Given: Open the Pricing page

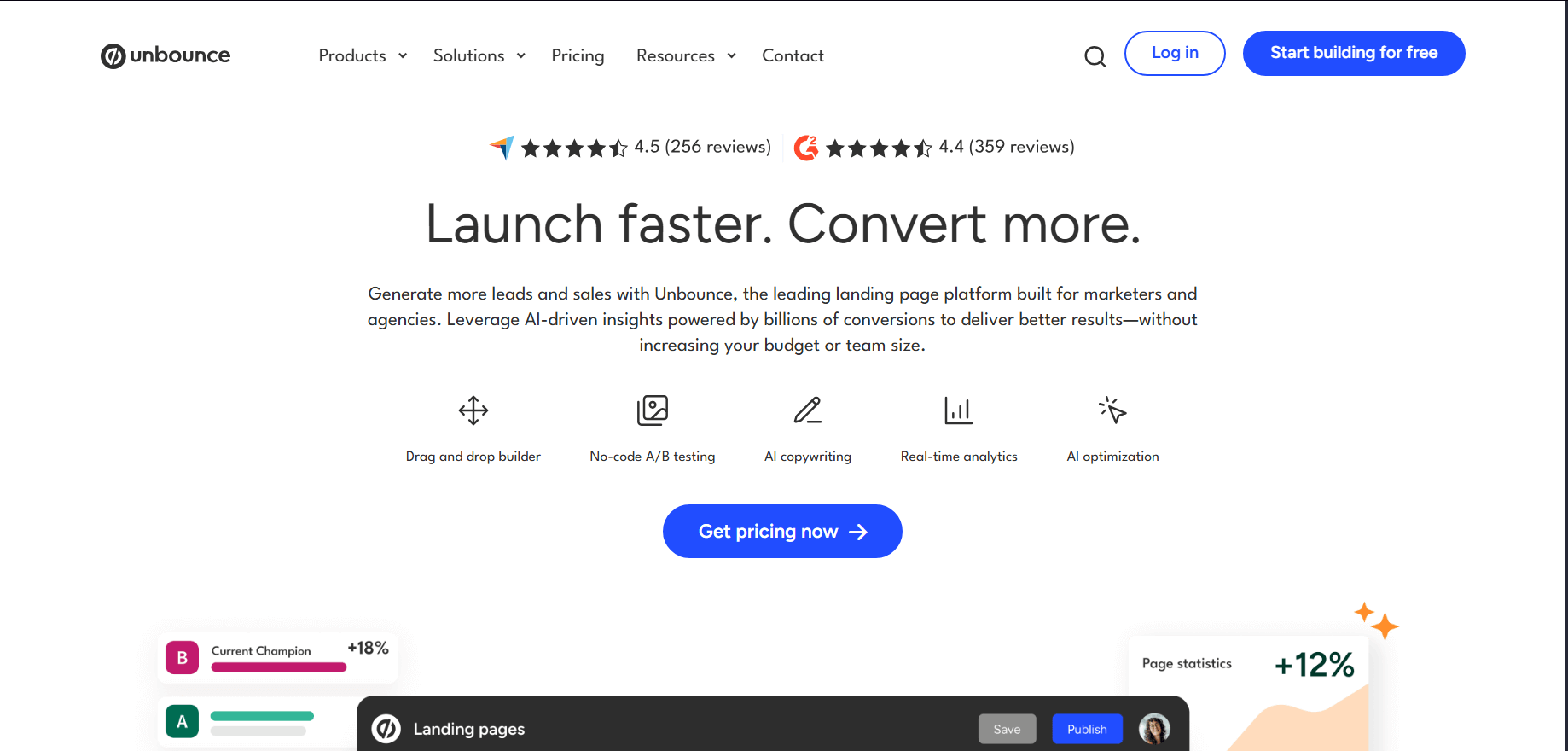Looking at the screenshot, I should coord(578,55).
